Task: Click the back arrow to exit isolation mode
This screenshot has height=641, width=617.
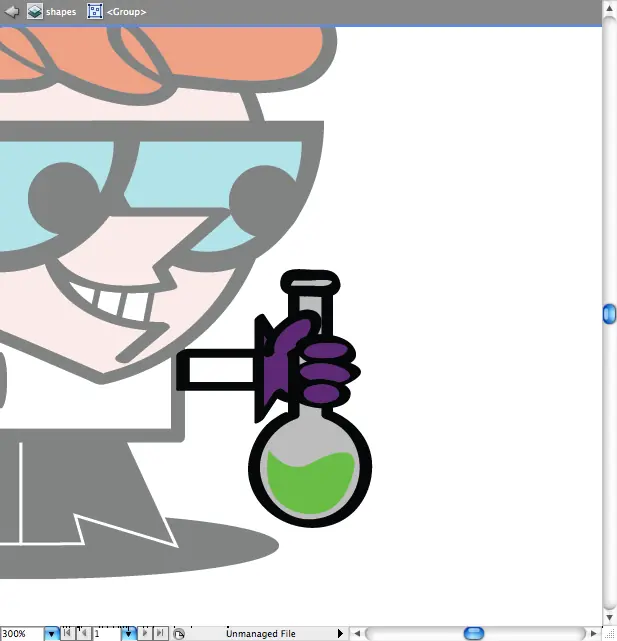Action: [11, 11]
